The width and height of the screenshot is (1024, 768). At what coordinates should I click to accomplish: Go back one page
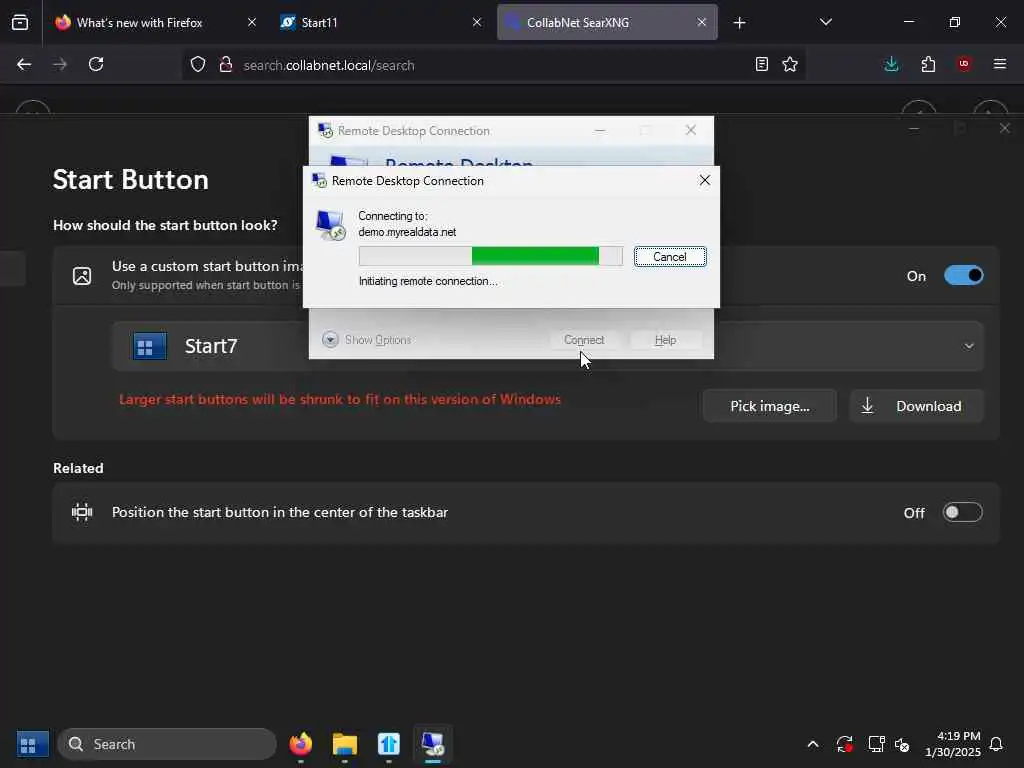24,64
